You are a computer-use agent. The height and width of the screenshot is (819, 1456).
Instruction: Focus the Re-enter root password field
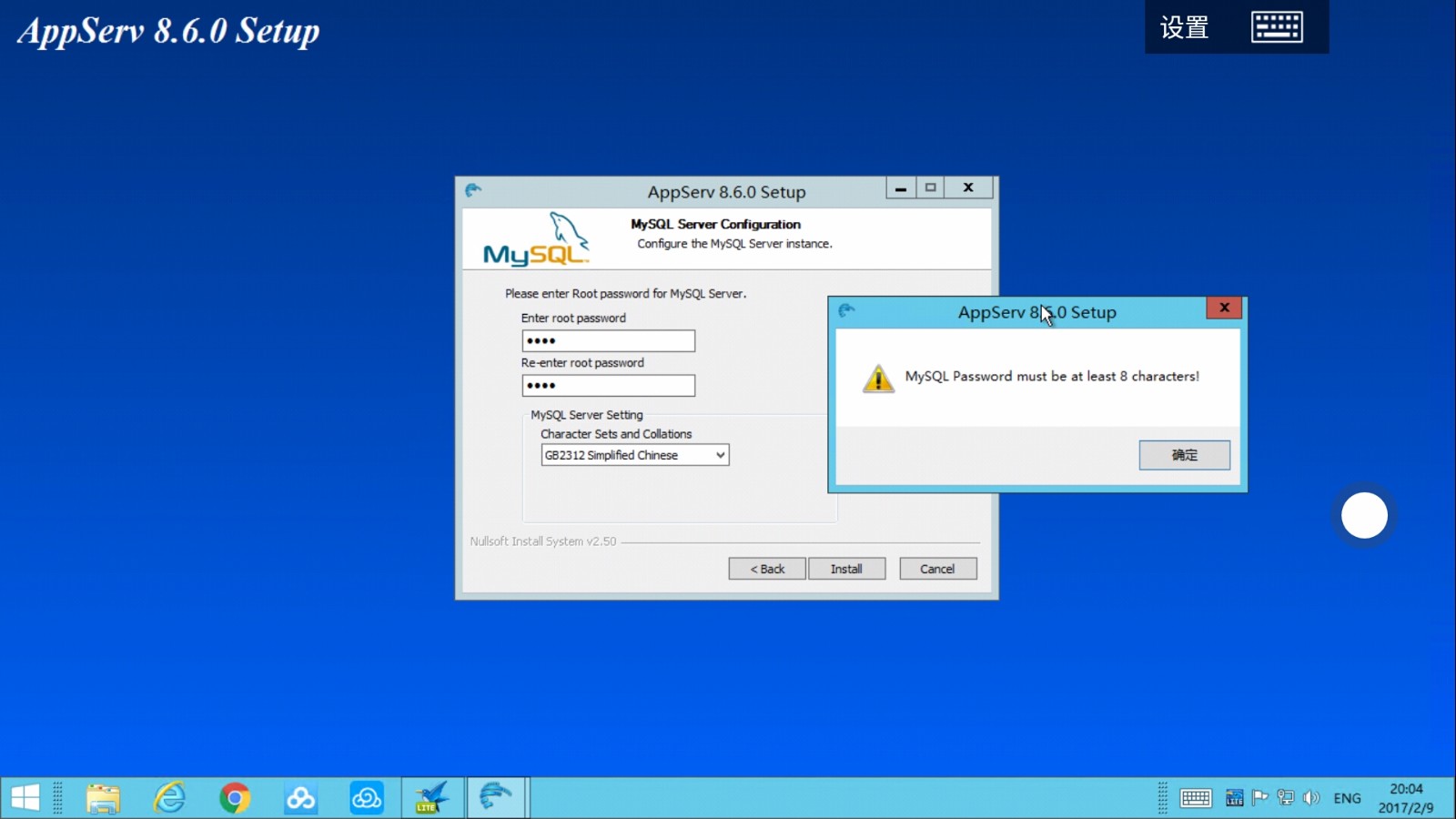608,385
